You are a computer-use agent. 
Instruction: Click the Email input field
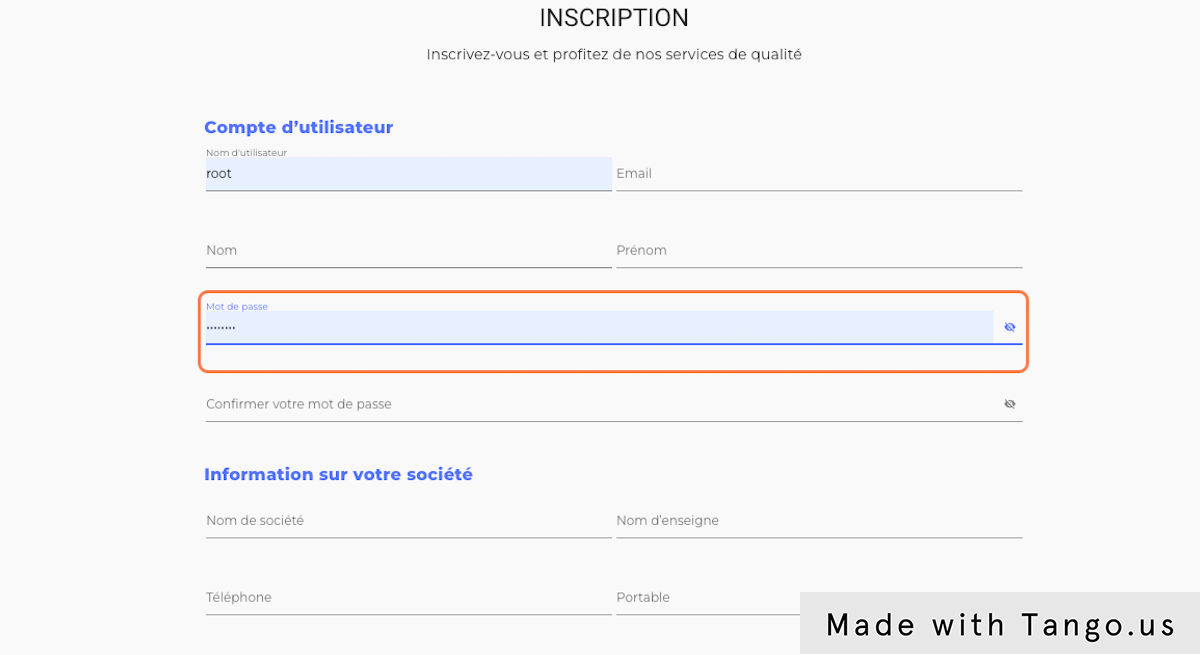click(818, 174)
